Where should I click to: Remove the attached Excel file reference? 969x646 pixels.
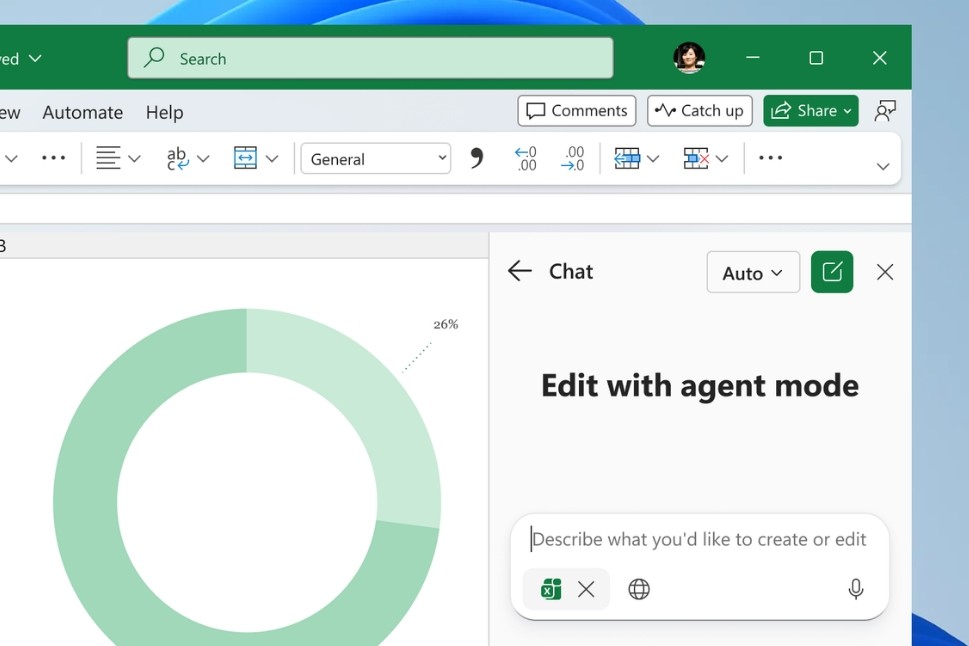(x=586, y=589)
